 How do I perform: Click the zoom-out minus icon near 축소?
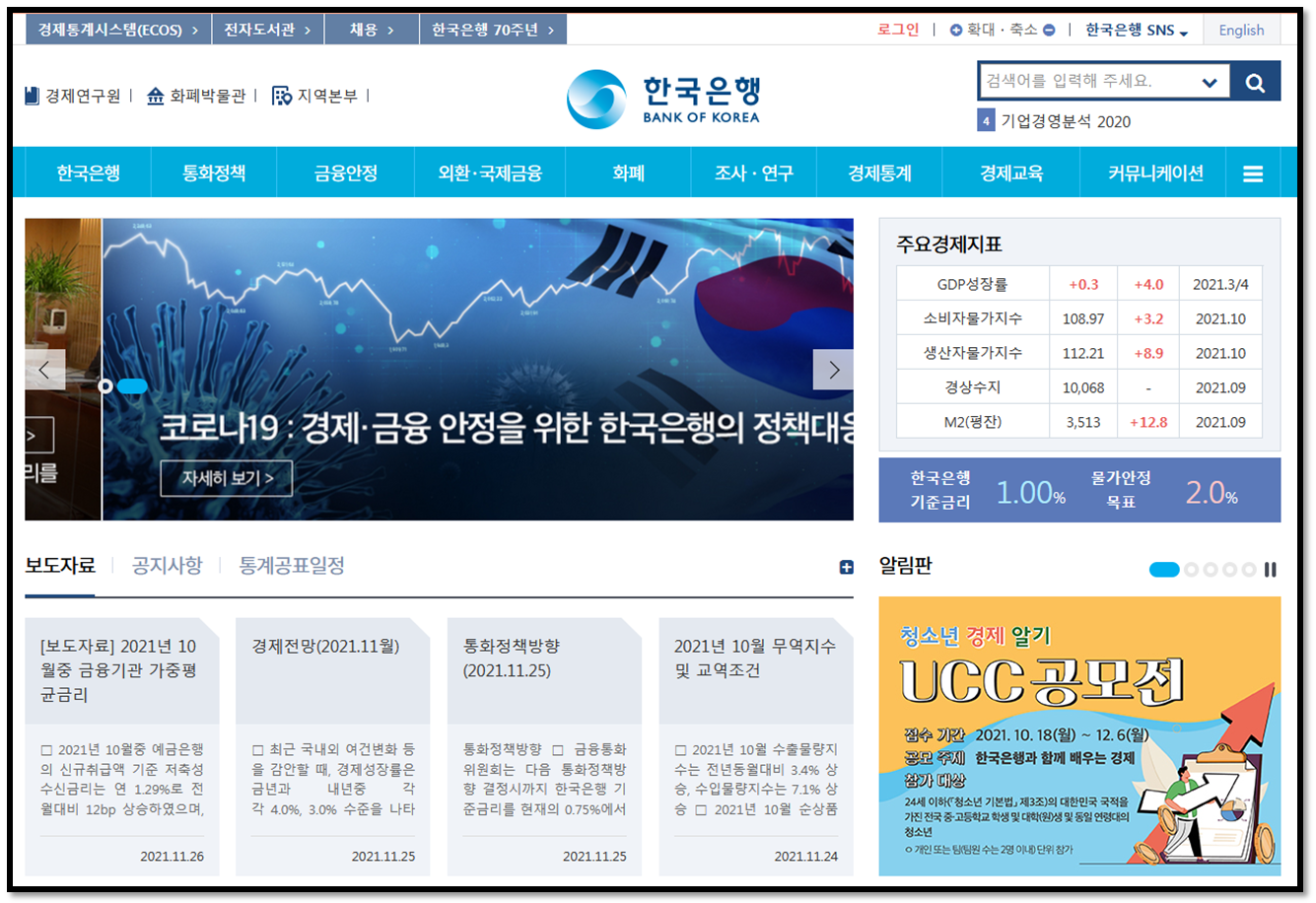[1049, 31]
